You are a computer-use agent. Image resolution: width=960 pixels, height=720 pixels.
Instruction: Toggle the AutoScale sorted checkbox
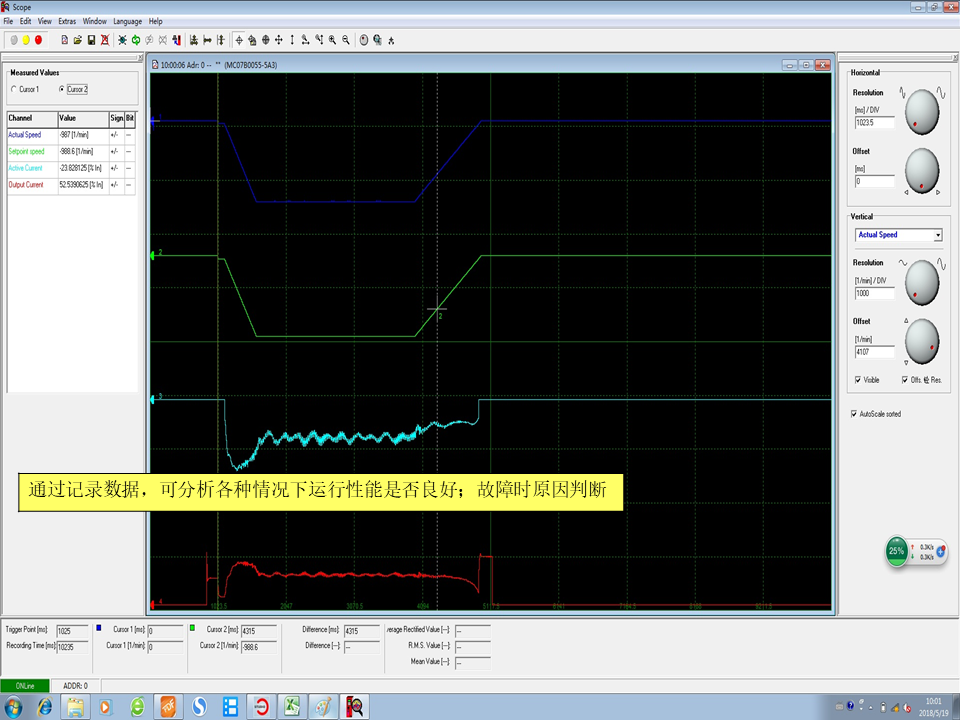(x=853, y=413)
